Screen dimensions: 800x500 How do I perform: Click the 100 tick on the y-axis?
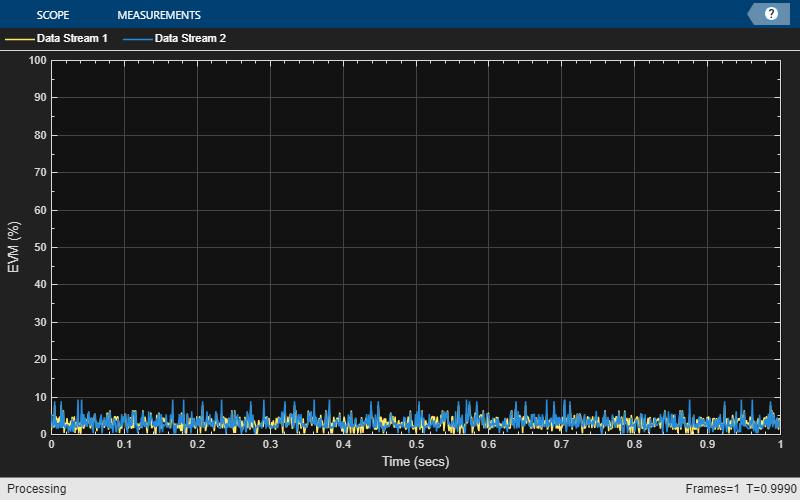pos(38,60)
